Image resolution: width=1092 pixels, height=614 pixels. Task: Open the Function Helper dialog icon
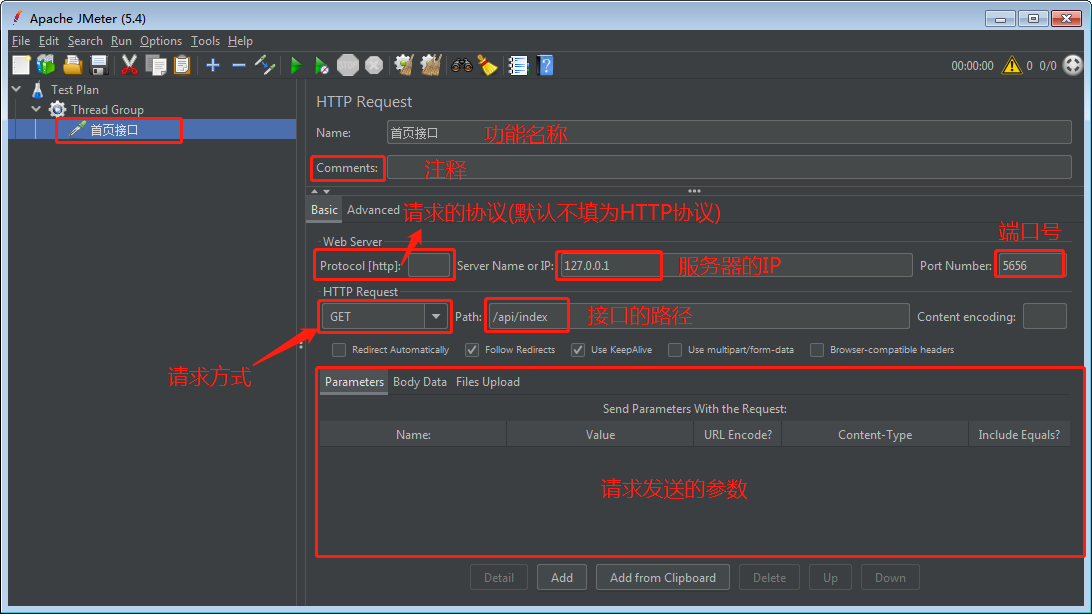[x=518, y=65]
